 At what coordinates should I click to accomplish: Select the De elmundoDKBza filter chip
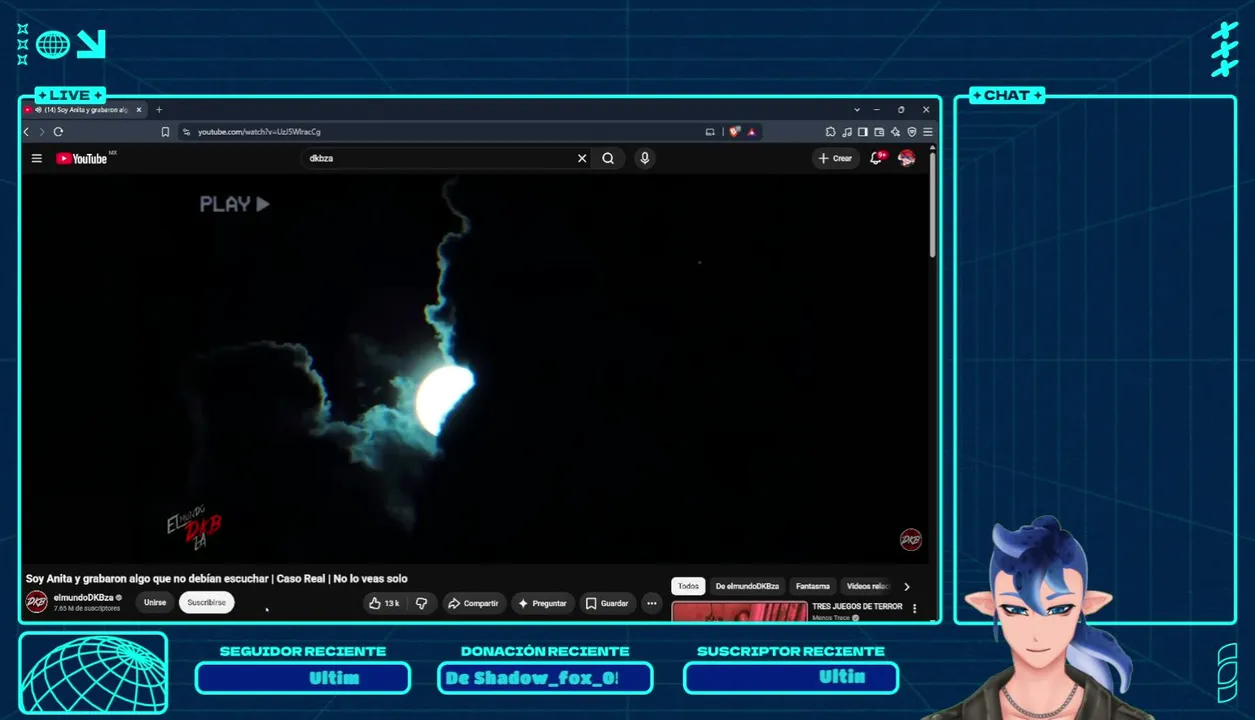point(747,586)
